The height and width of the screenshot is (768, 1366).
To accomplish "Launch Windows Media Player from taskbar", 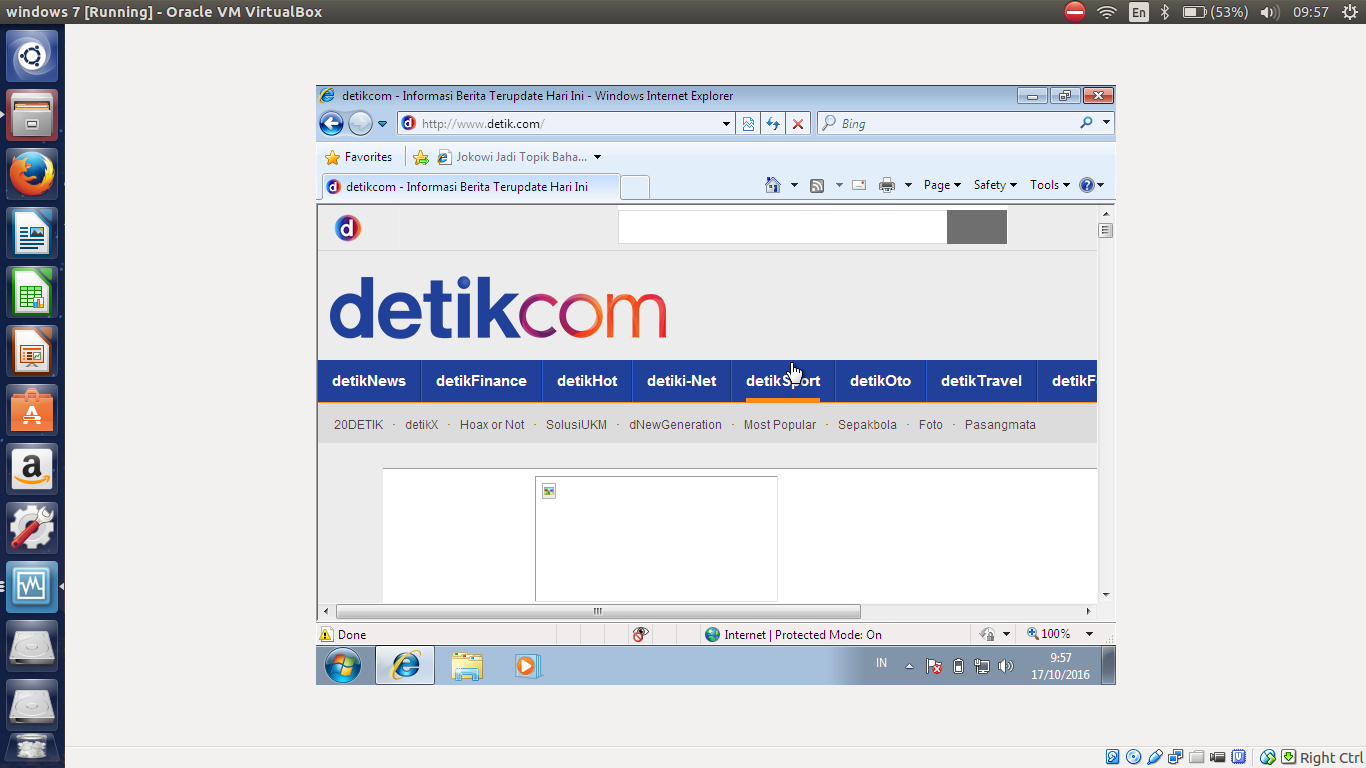I will click(527, 665).
